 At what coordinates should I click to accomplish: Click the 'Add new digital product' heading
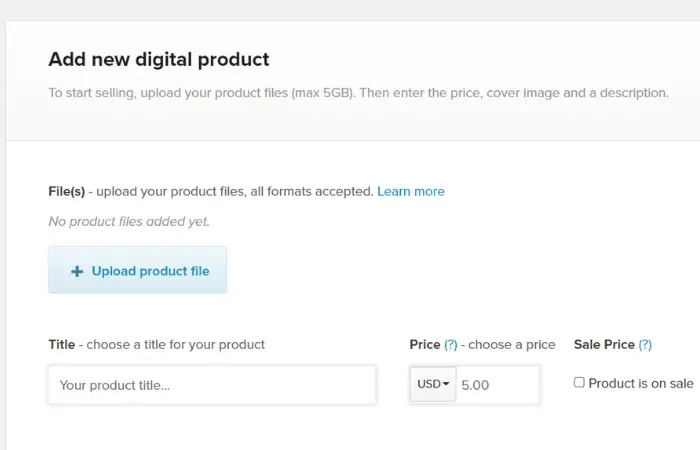tap(159, 59)
